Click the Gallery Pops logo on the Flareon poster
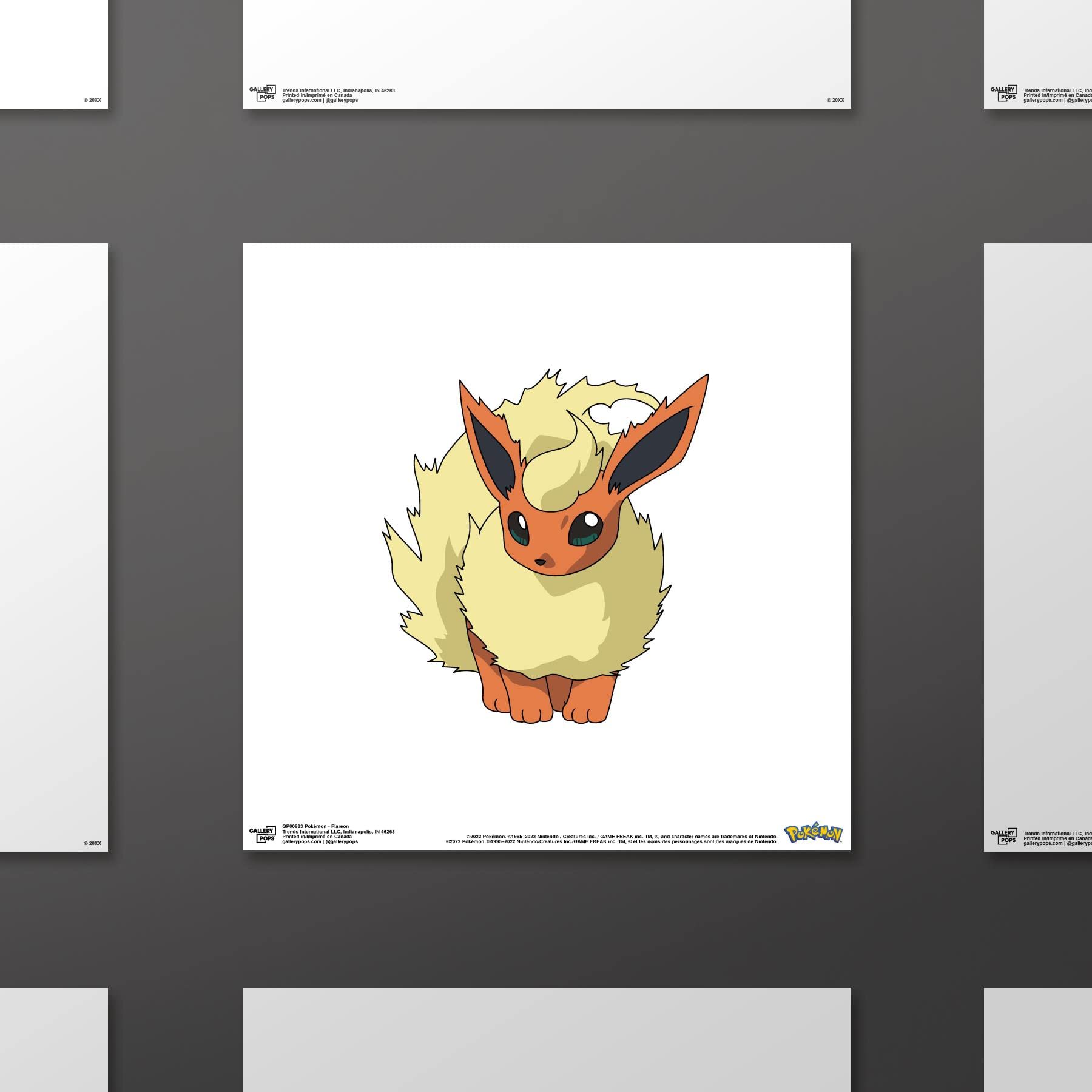This screenshot has height=1092, width=1092. coord(263,834)
